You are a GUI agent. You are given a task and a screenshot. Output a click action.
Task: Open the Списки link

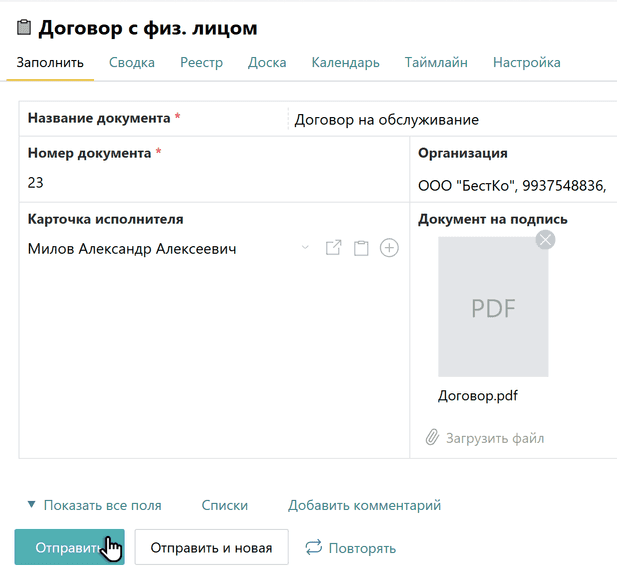(224, 505)
